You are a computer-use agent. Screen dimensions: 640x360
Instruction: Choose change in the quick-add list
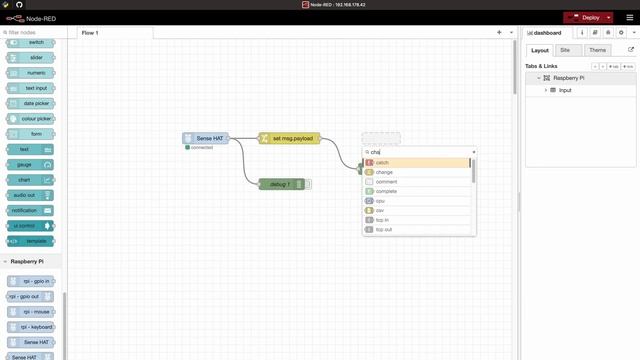(x=417, y=172)
